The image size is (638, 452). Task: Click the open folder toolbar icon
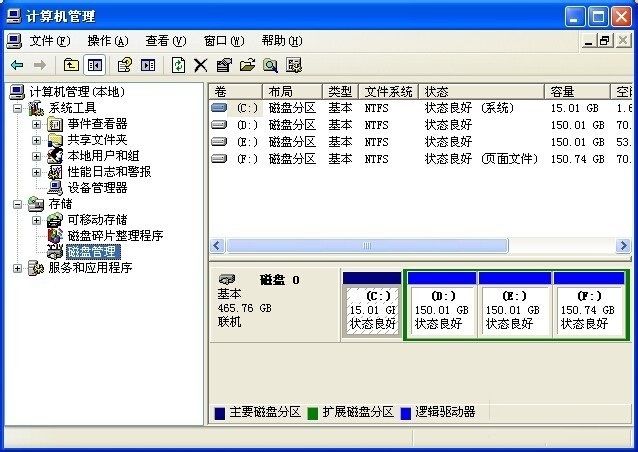(247, 65)
